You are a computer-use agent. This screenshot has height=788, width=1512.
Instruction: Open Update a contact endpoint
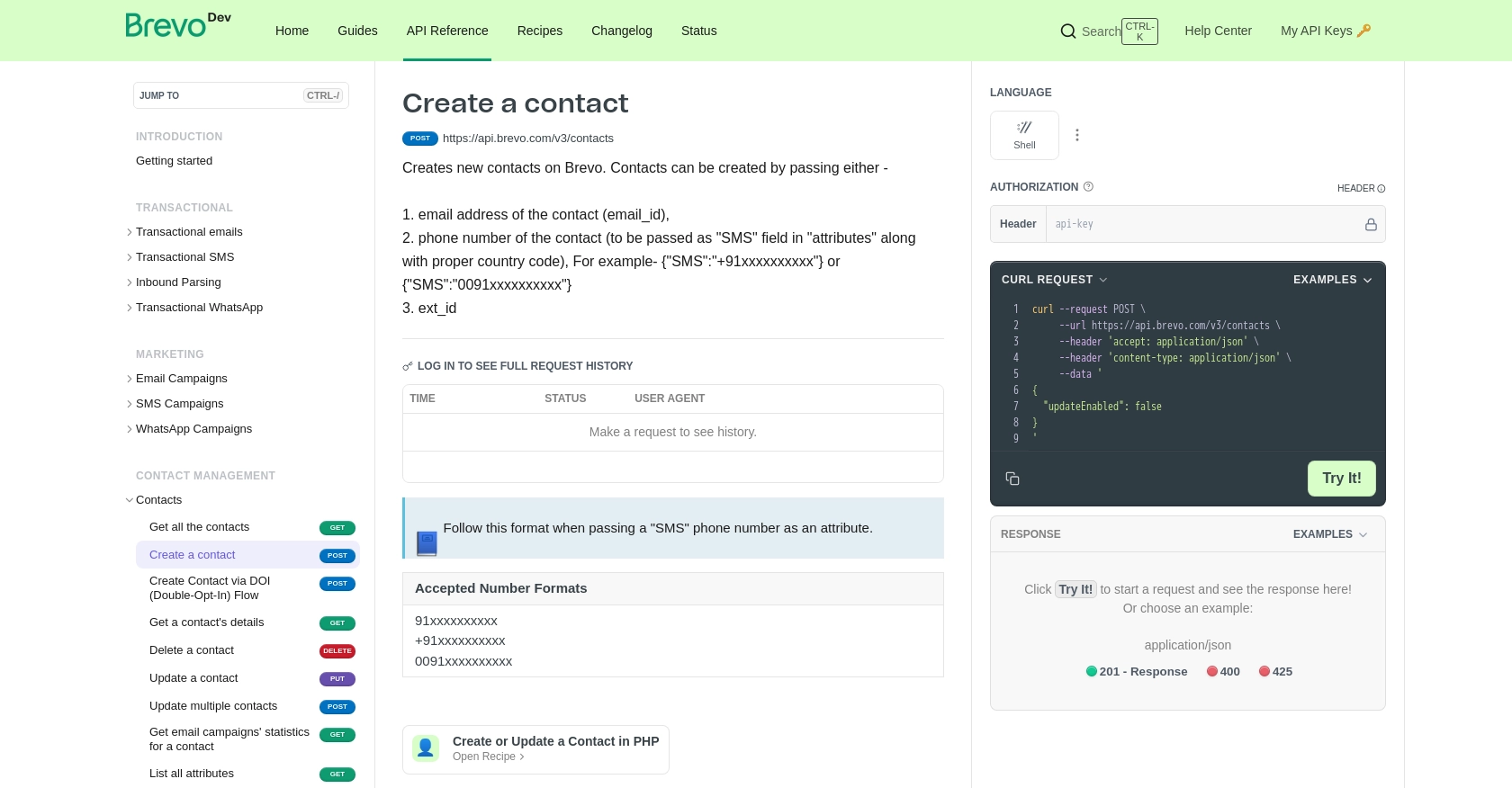193,678
